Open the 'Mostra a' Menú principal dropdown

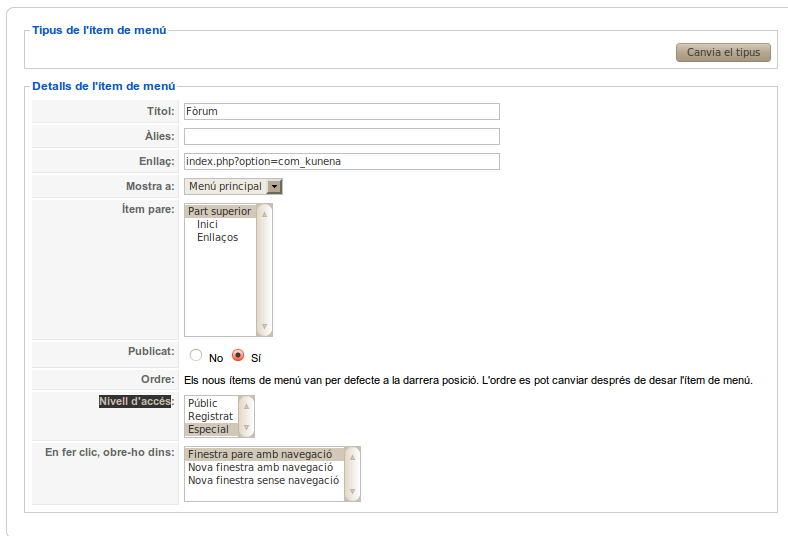pos(233,186)
